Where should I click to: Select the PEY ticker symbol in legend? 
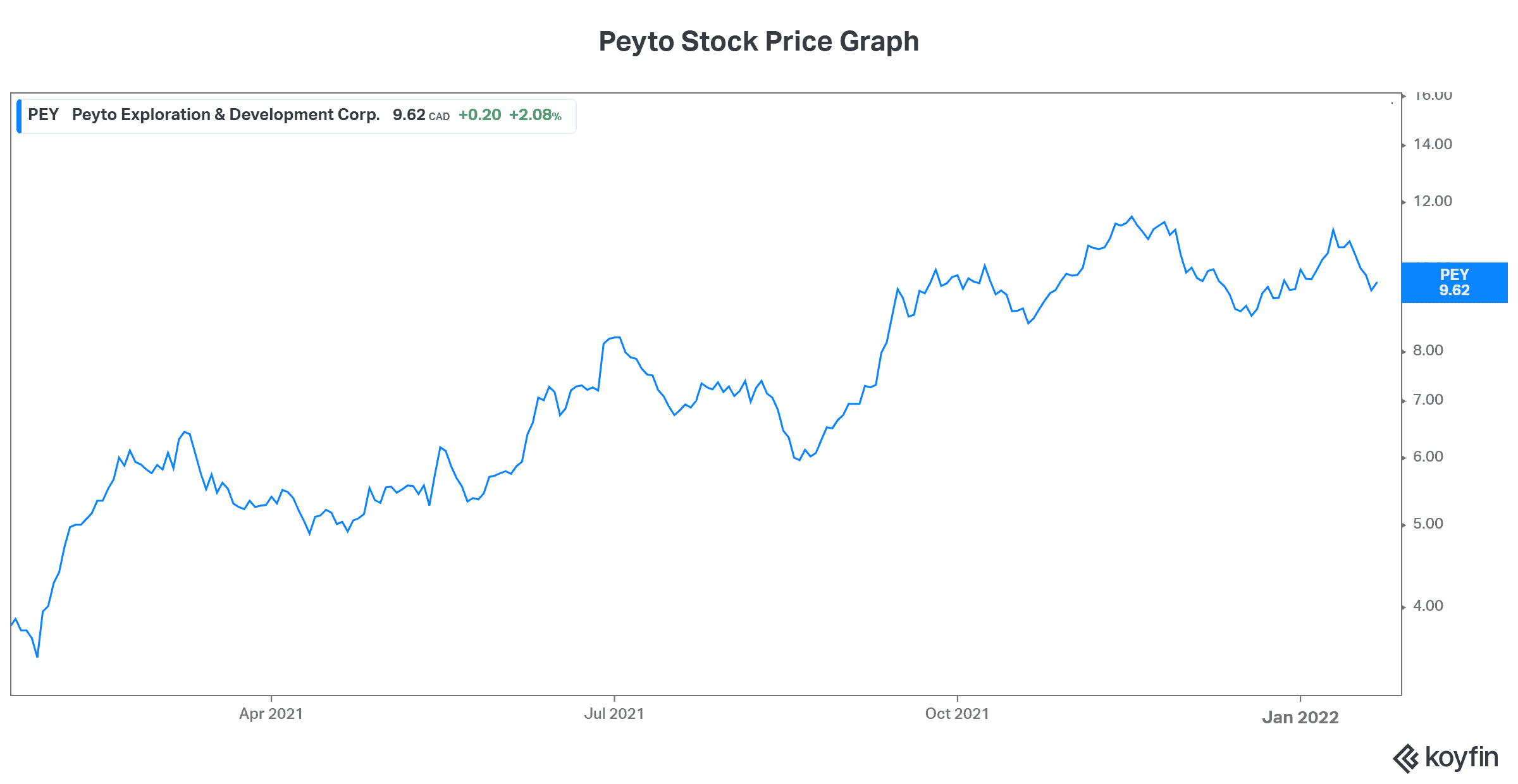(43, 115)
